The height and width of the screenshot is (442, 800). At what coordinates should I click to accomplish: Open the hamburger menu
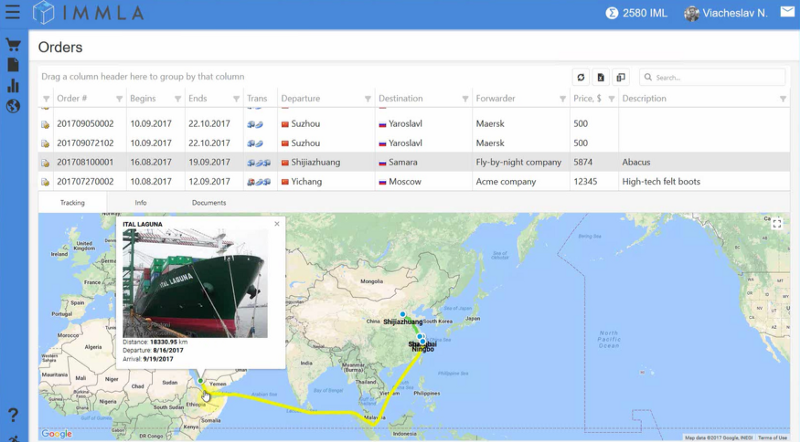[13, 12]
